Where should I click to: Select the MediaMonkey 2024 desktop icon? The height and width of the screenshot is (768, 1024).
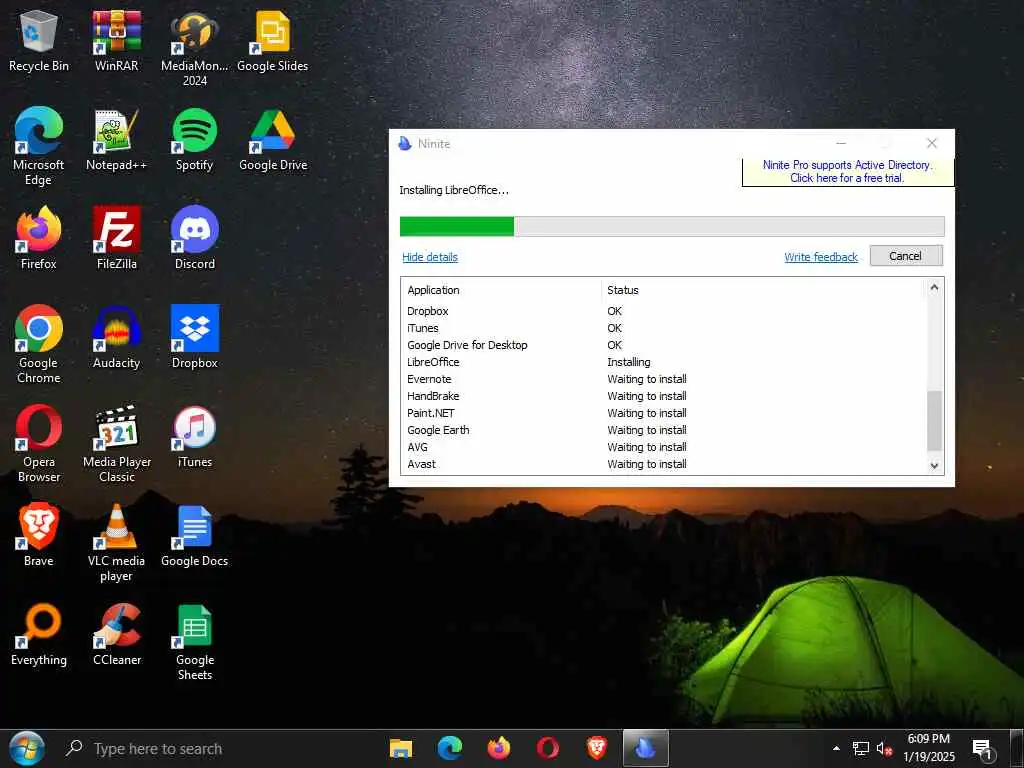[195, 49]
